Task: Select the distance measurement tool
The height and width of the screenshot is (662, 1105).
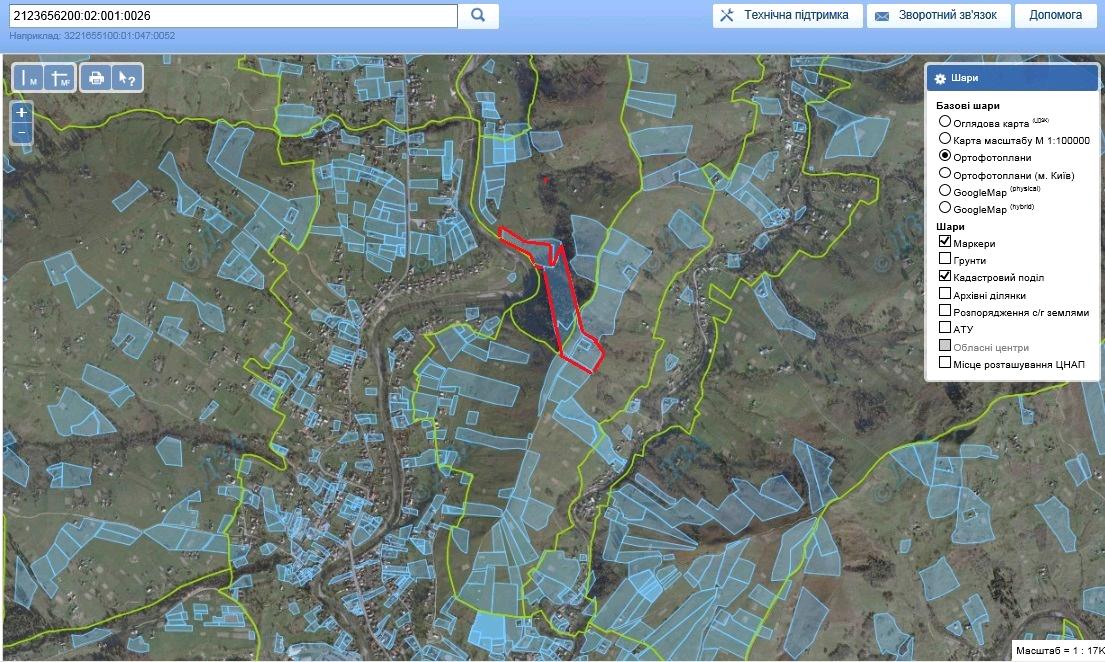Action: (29, 78)
